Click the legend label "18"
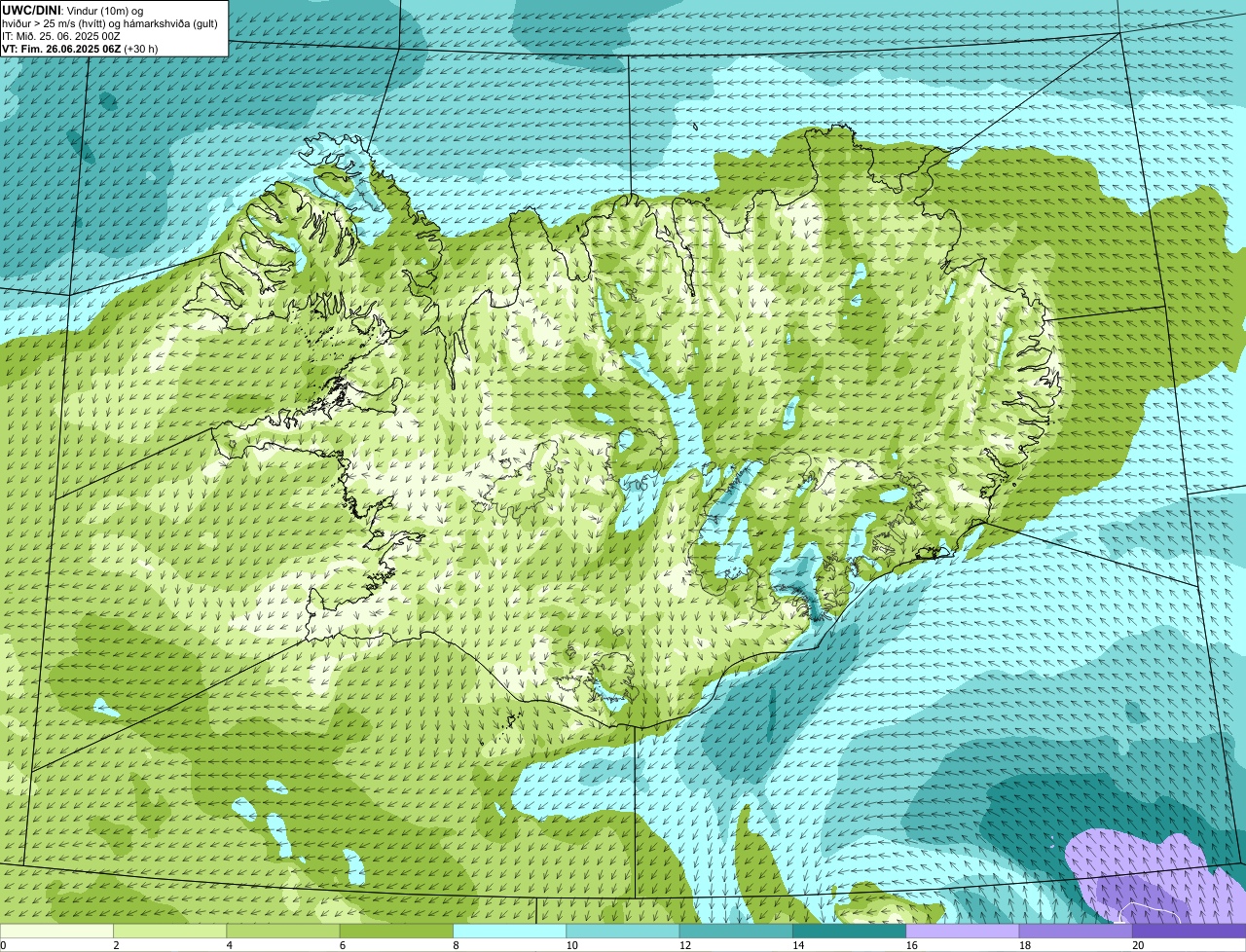 (1024, 945)
